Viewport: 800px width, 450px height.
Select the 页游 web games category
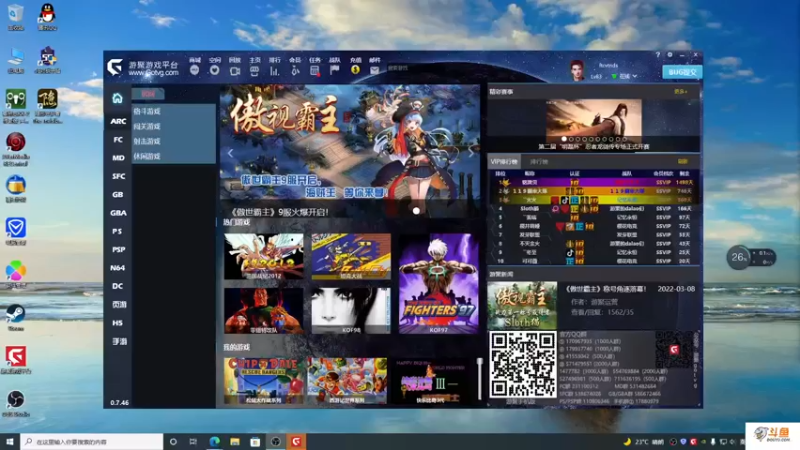pos(118,305)
